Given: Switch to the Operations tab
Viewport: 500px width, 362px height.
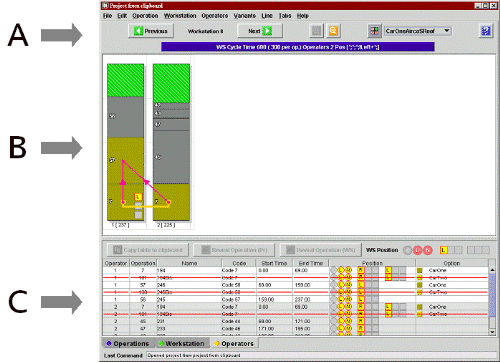Looking at the screenshot, I should [128, 343].
